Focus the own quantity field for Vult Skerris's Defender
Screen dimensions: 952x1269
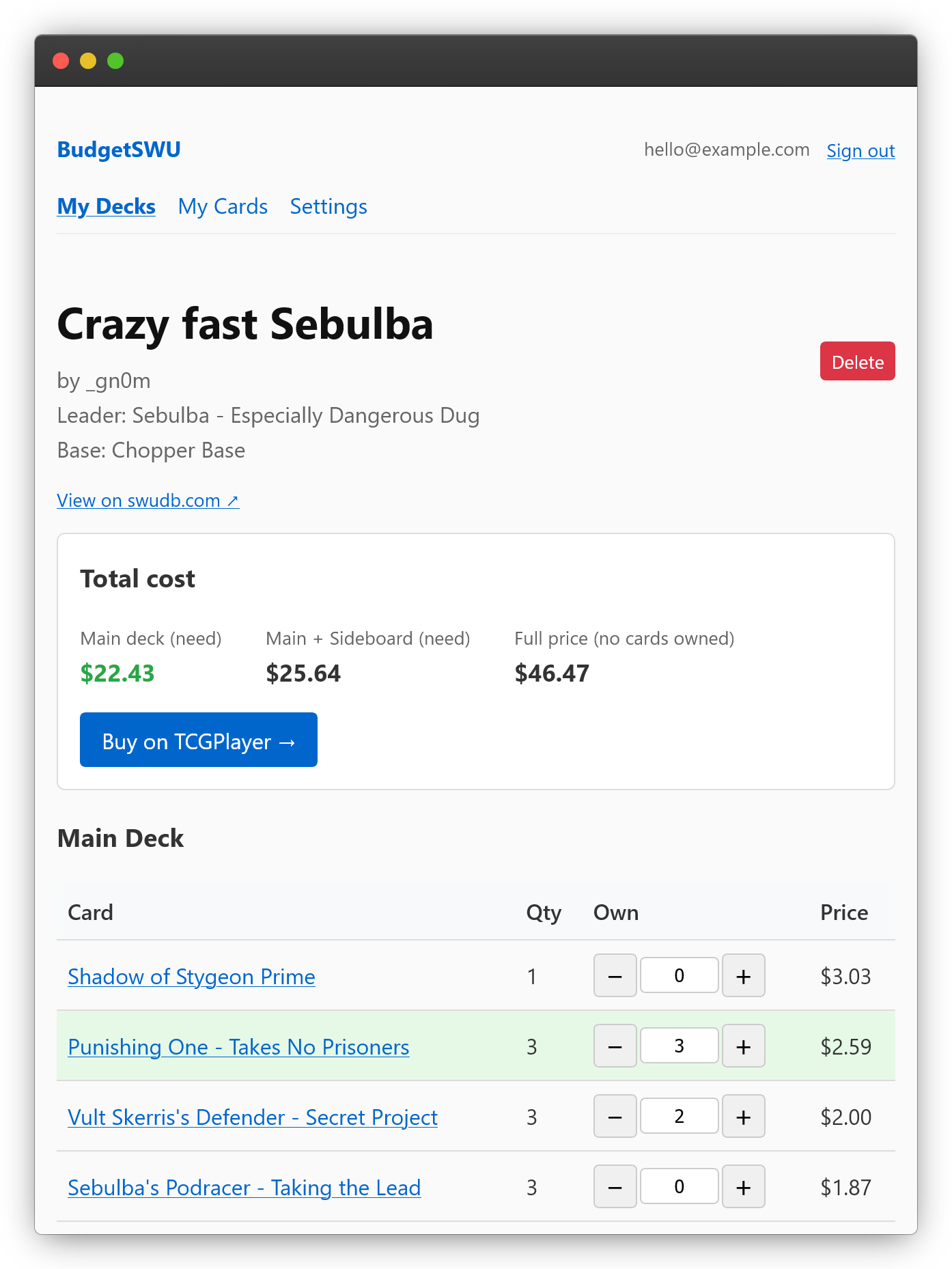tap(679, 1117)
